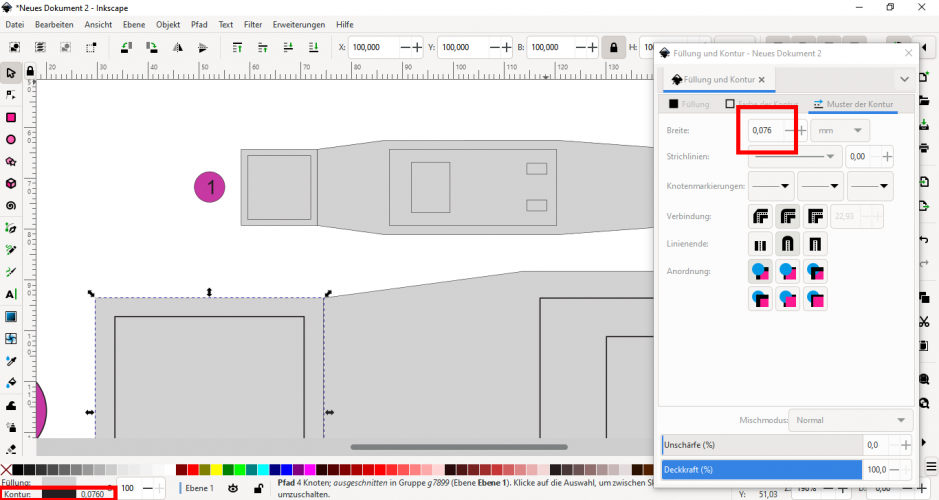939x500 pixels.
Task: Select the 3D Box tool
Action: [11, 184]
